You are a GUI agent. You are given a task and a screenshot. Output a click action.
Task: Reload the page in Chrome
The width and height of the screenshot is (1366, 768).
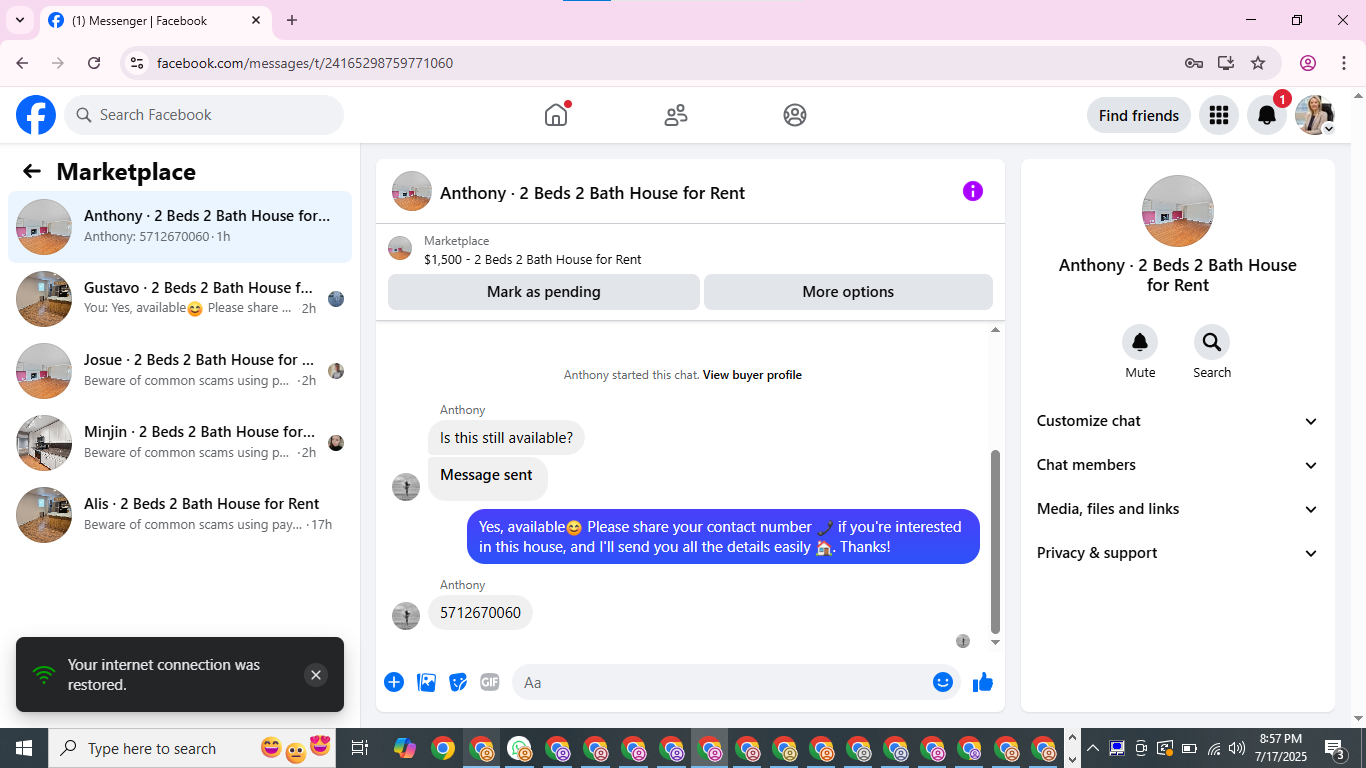pos(94,63)
